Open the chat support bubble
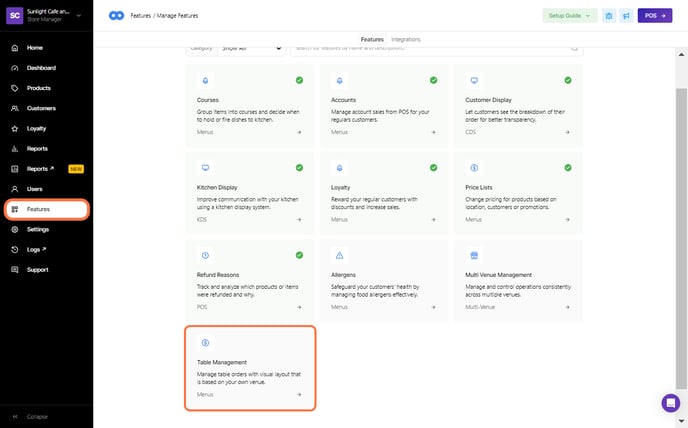 click(x=670, y=402)
